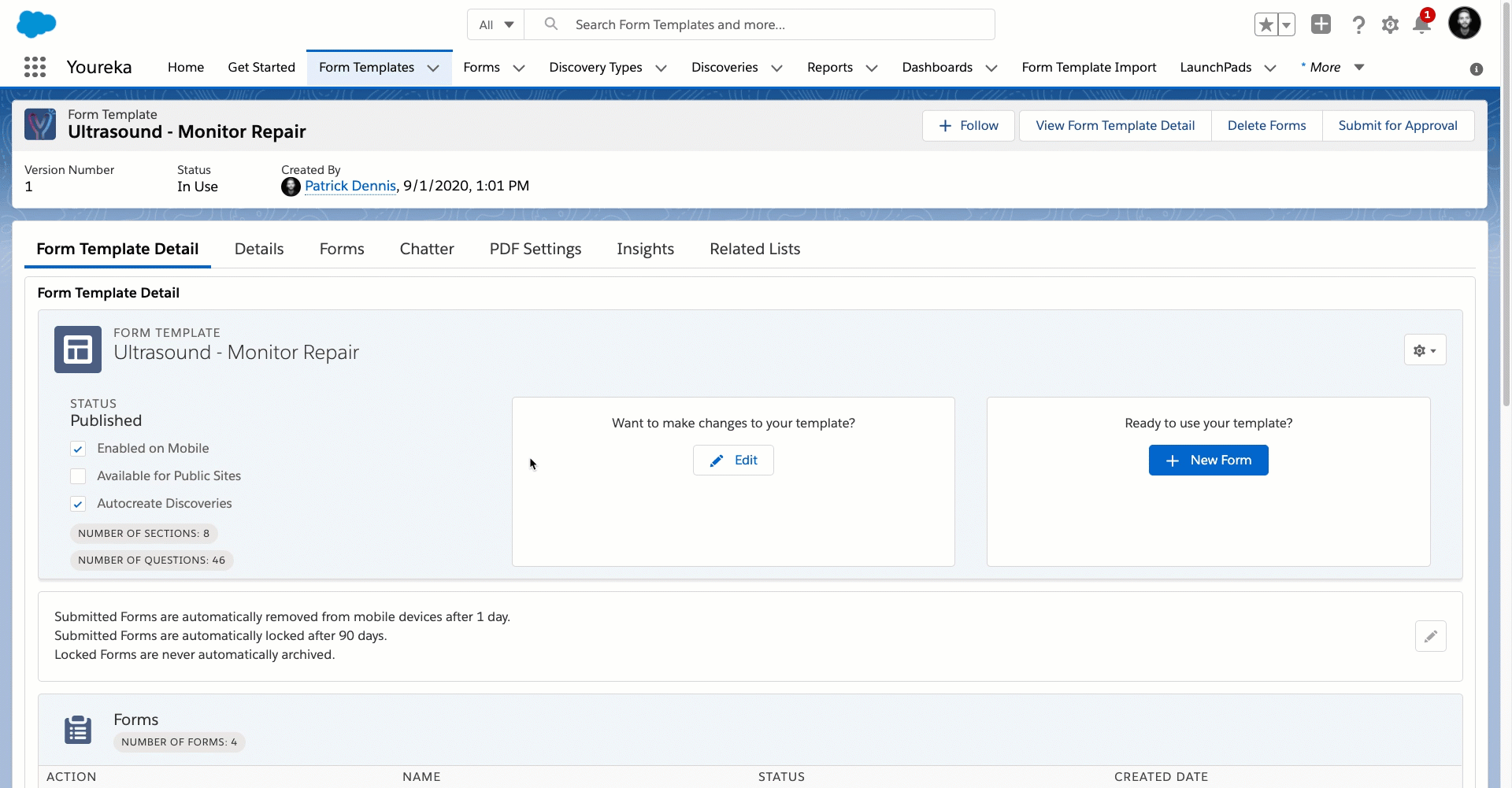The image size is (1512, 788).
Task: Click the New Form button
Action: [x=1208, y=461]
